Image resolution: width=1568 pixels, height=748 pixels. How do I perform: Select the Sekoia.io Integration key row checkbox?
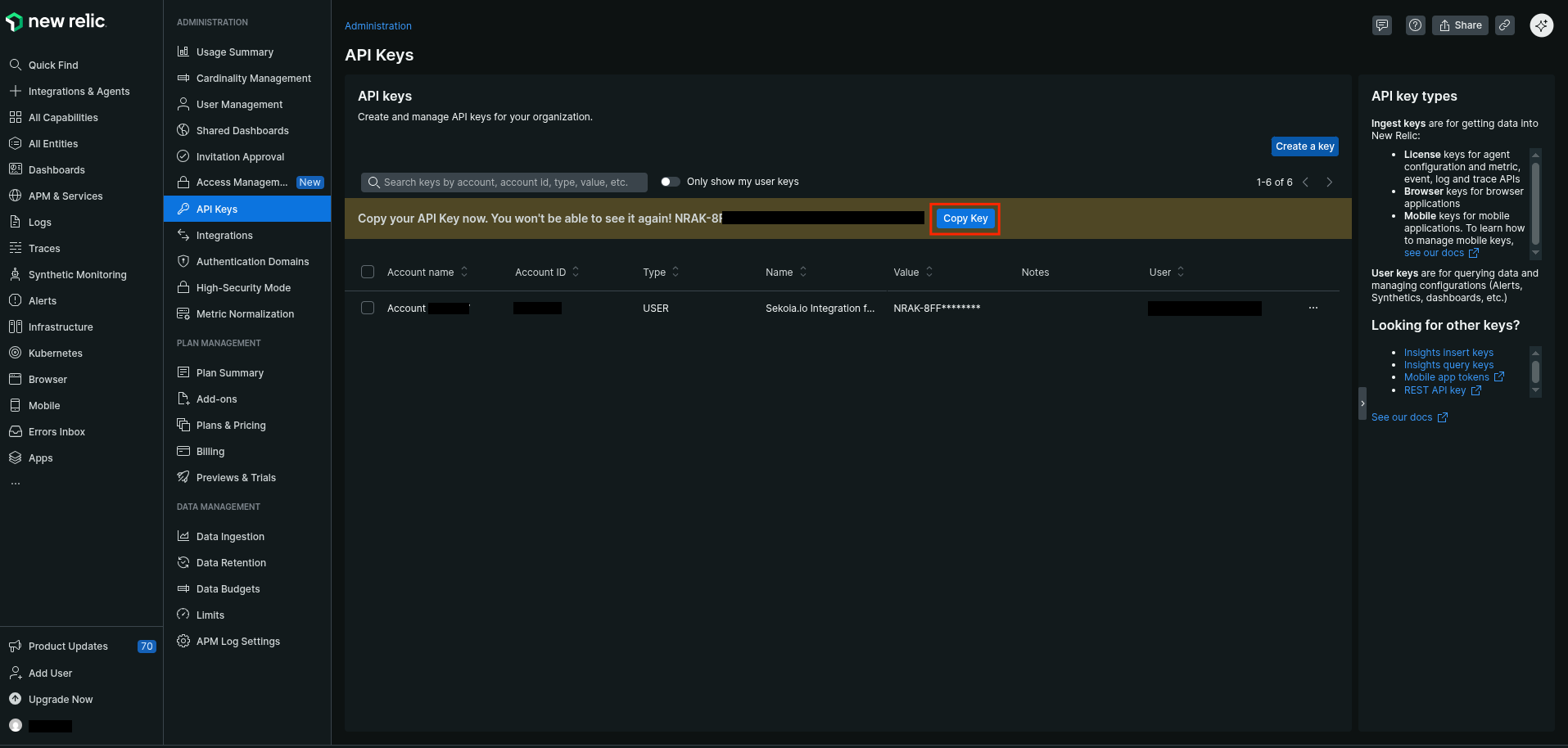[368, 309]
